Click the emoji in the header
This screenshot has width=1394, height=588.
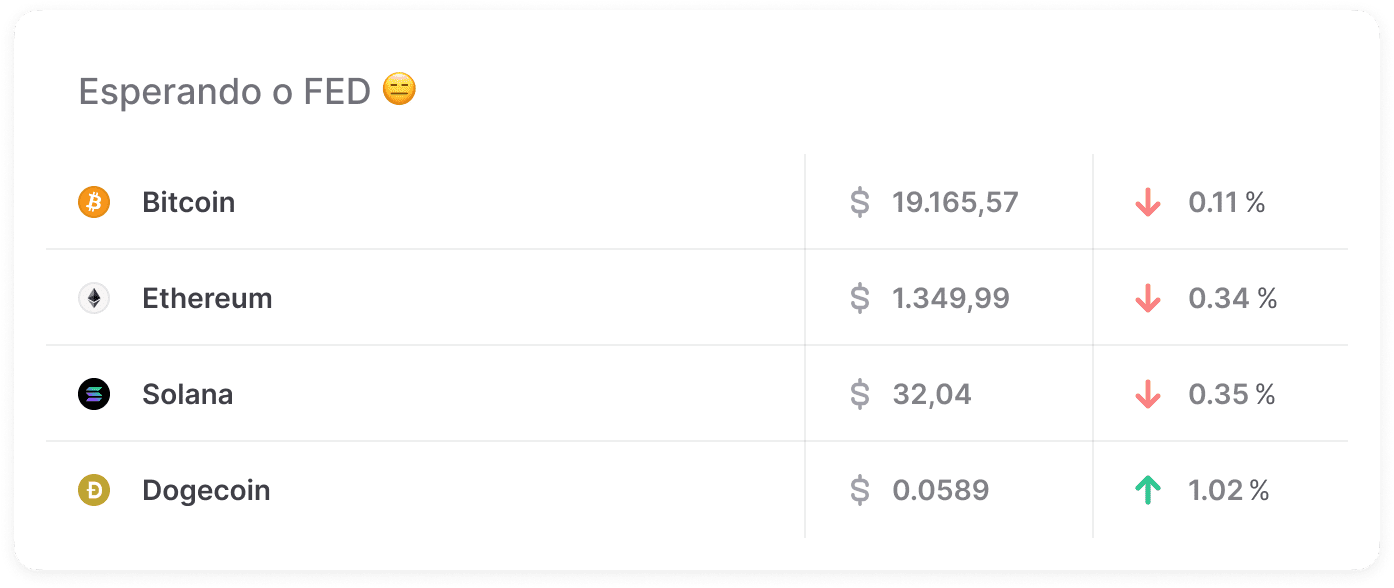point(399,90)
